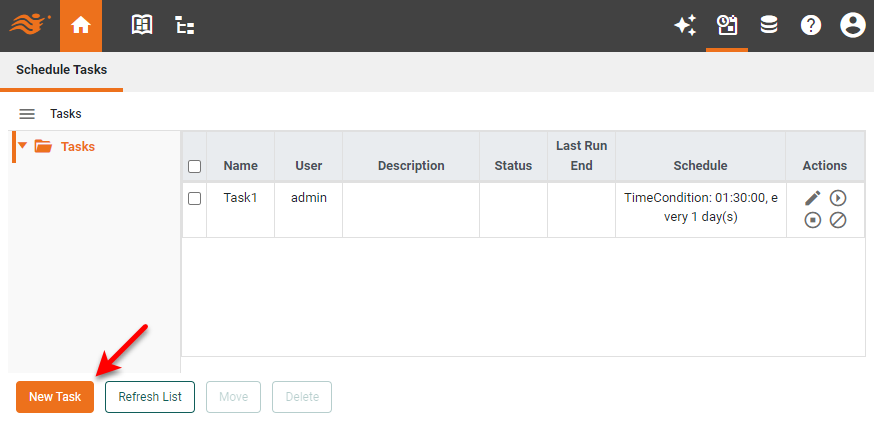The image size is (874, 429).
Task: Sort by the Schedule column header
Action: point(700,166)
